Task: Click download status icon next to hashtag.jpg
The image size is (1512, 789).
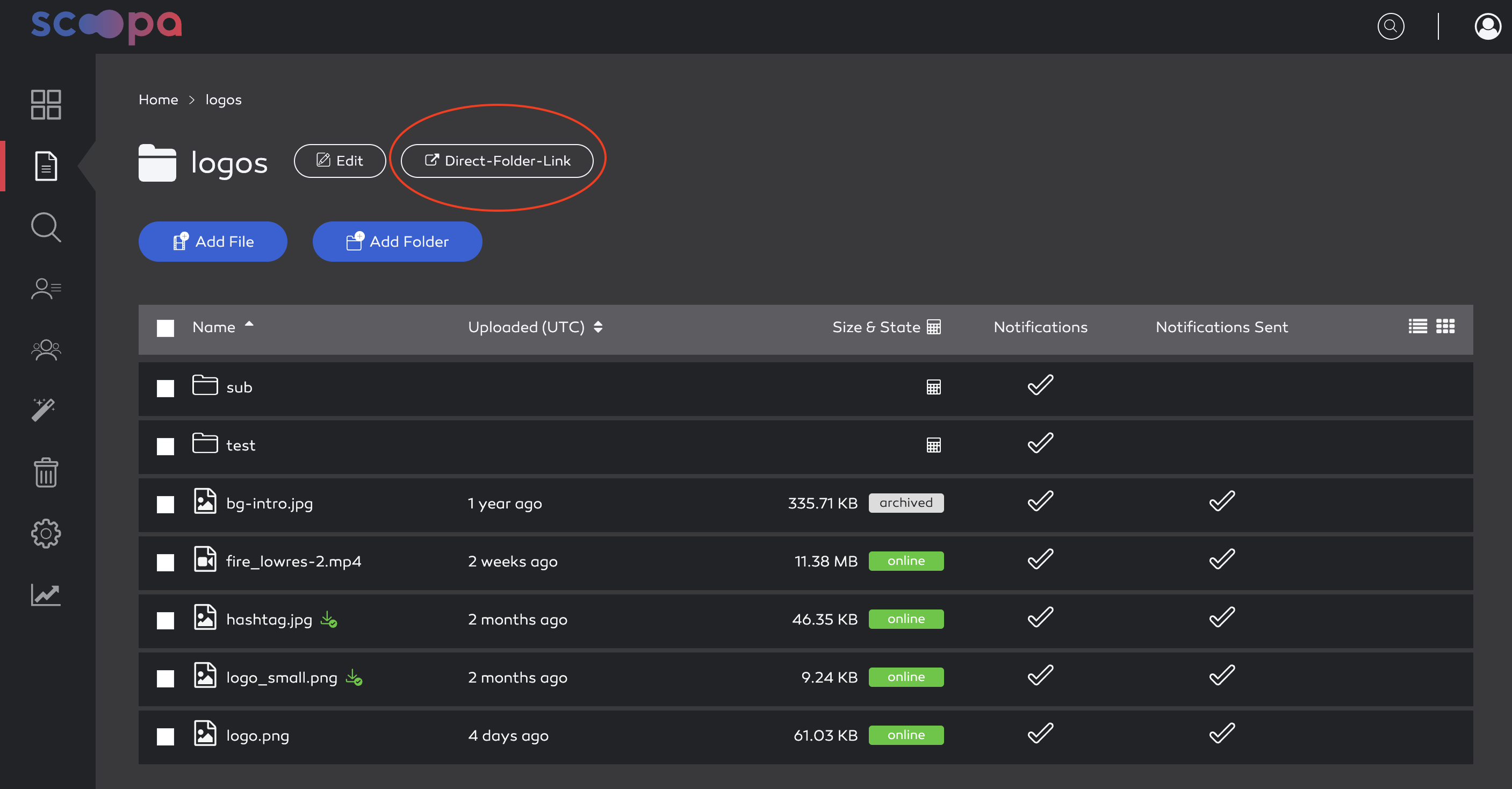Action: point(329,619)
